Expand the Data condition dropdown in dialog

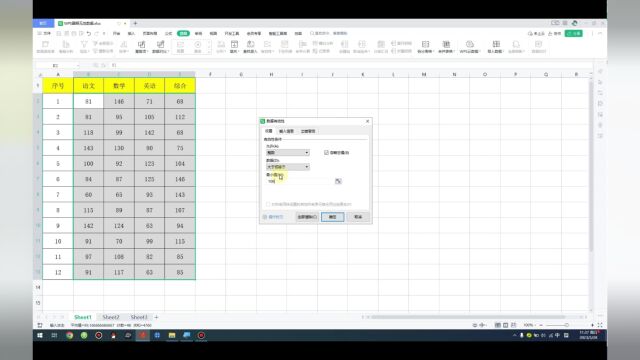288,167
